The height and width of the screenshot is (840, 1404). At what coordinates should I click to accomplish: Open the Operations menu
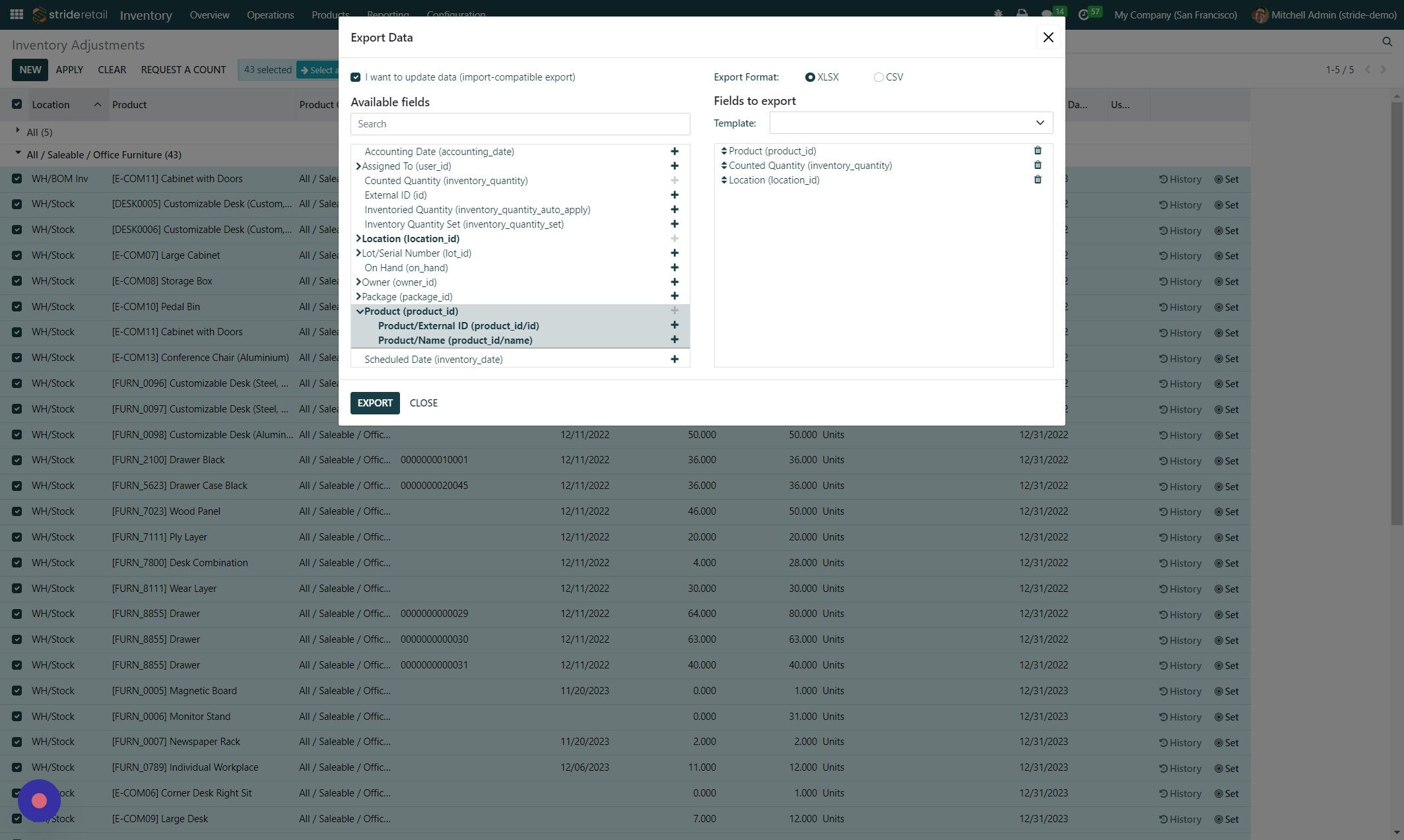[270, 15]
